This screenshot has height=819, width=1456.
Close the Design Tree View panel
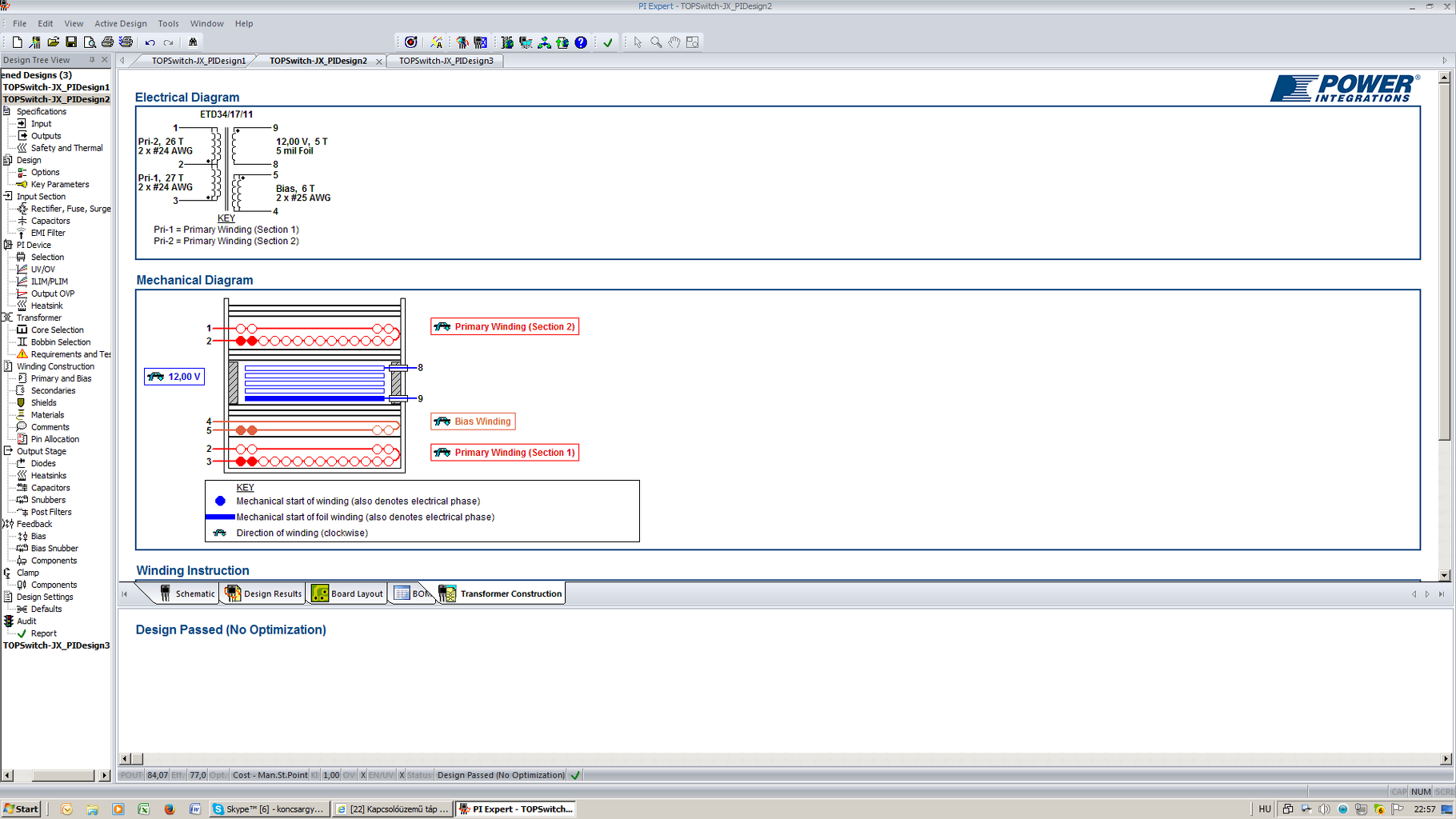click(x=104, y=60)
